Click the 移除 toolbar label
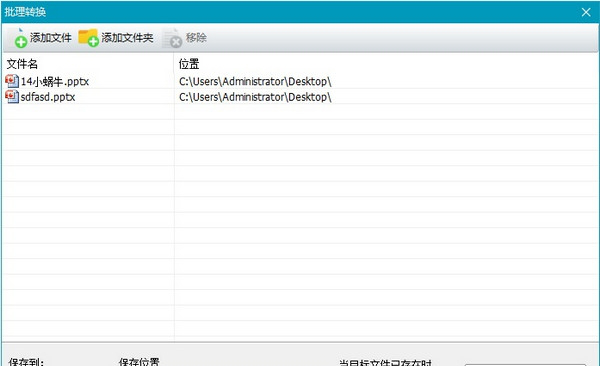600x380 pixels. 196,38
